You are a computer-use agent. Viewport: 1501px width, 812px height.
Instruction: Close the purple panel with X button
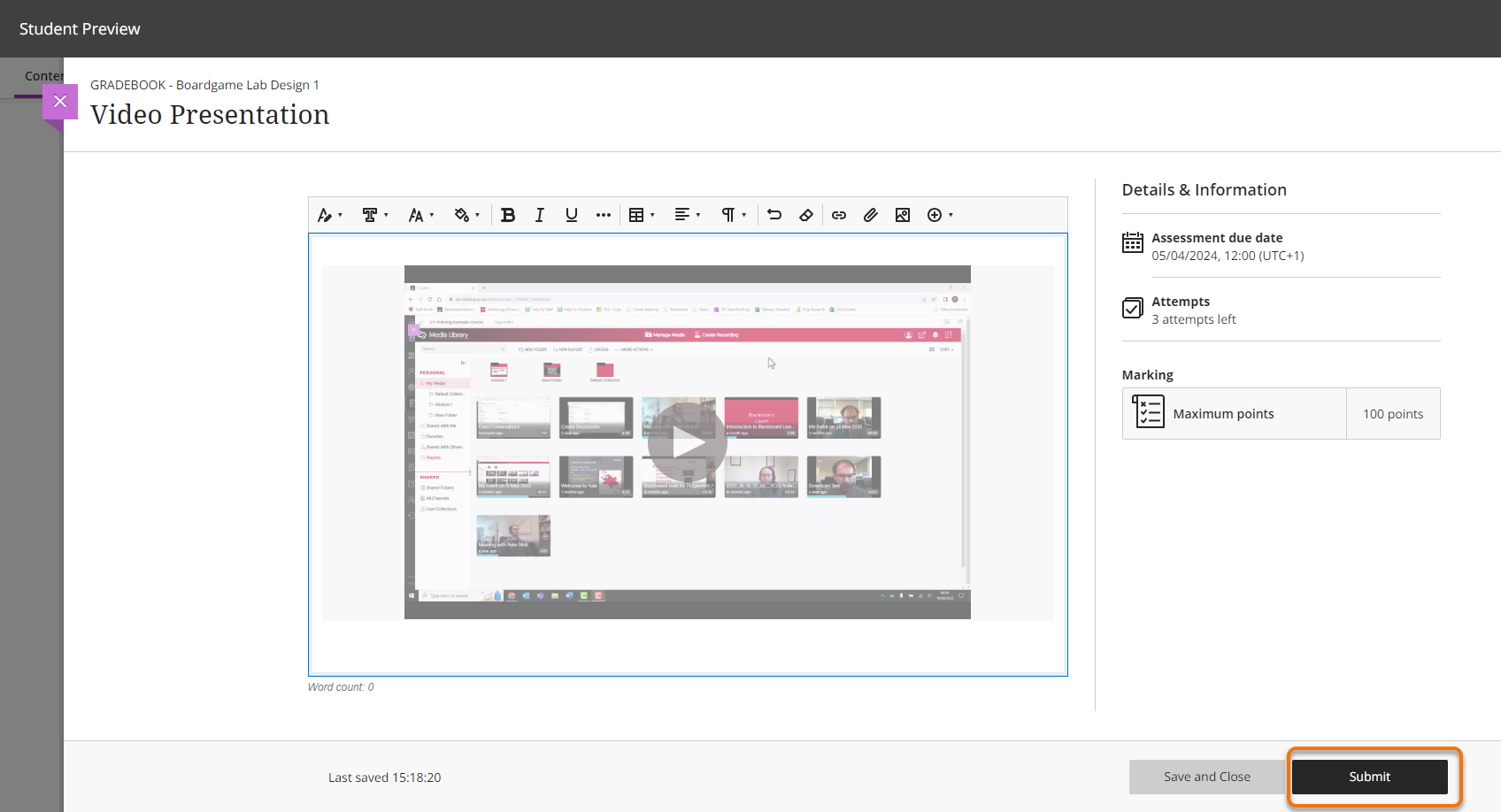pyautogui.click(x=60, y=102)
